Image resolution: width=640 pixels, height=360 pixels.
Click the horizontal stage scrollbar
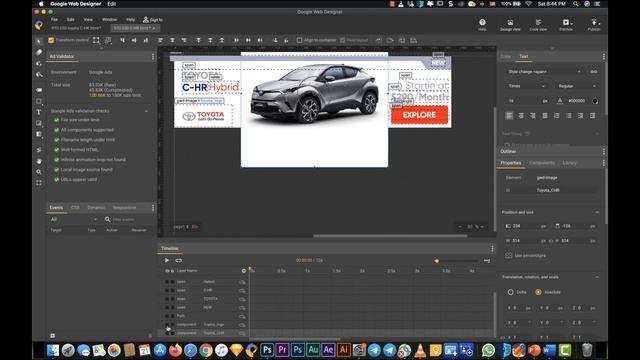[390, 236]
